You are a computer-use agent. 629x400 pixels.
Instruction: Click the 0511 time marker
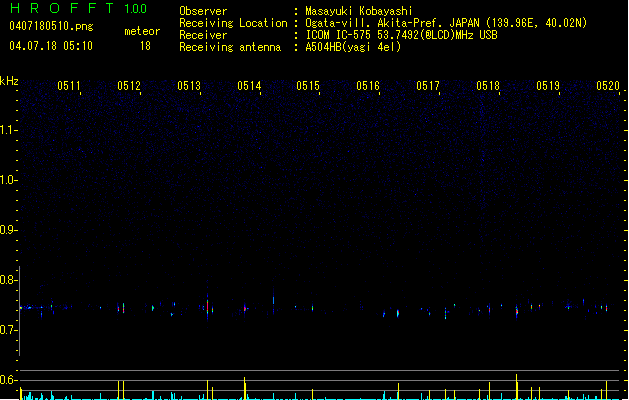tap(69, 86)
